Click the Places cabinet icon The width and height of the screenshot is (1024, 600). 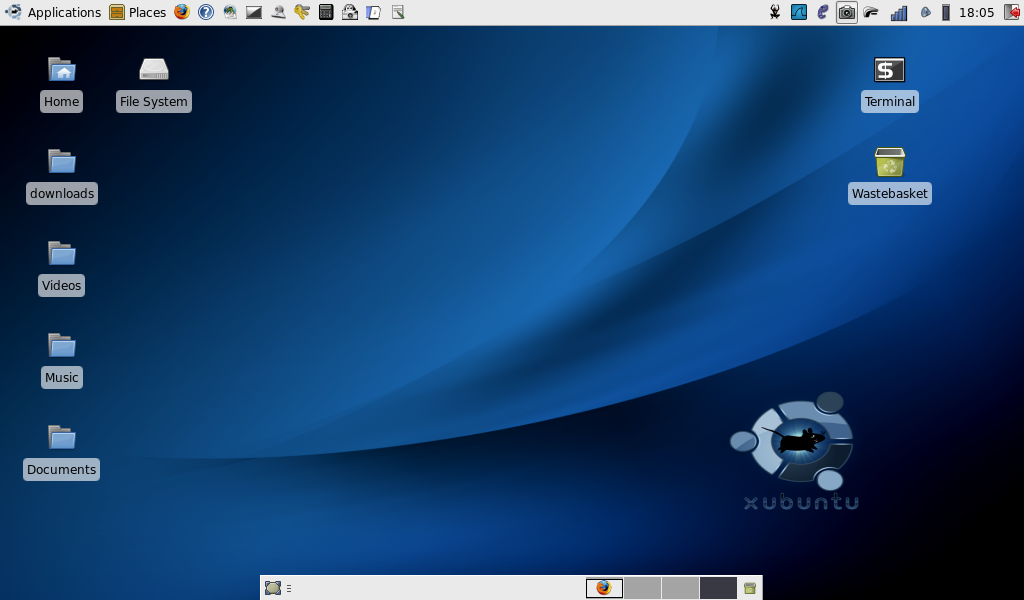click(117, 12)
